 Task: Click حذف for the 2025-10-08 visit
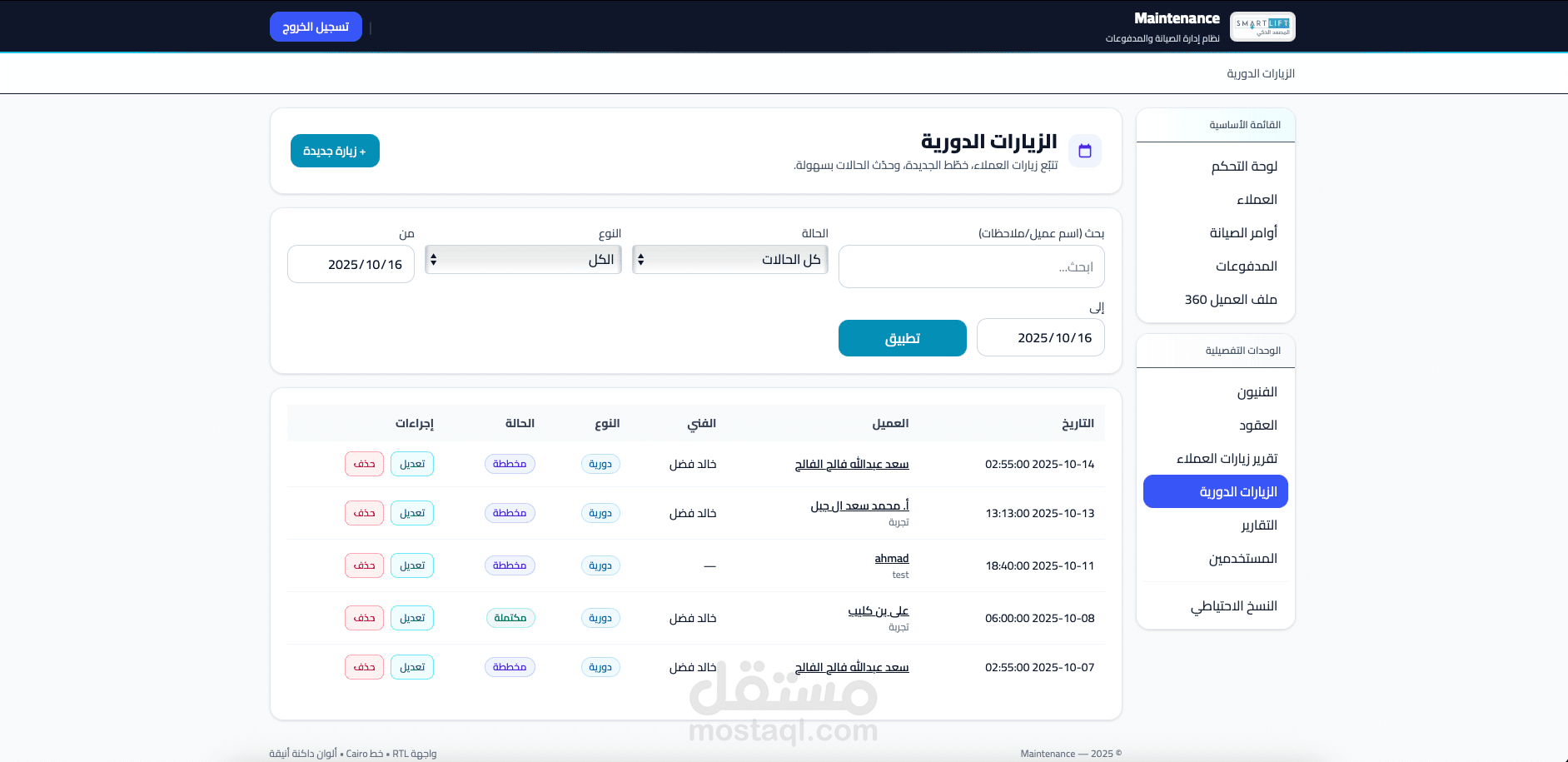click(x=364, y=618)
